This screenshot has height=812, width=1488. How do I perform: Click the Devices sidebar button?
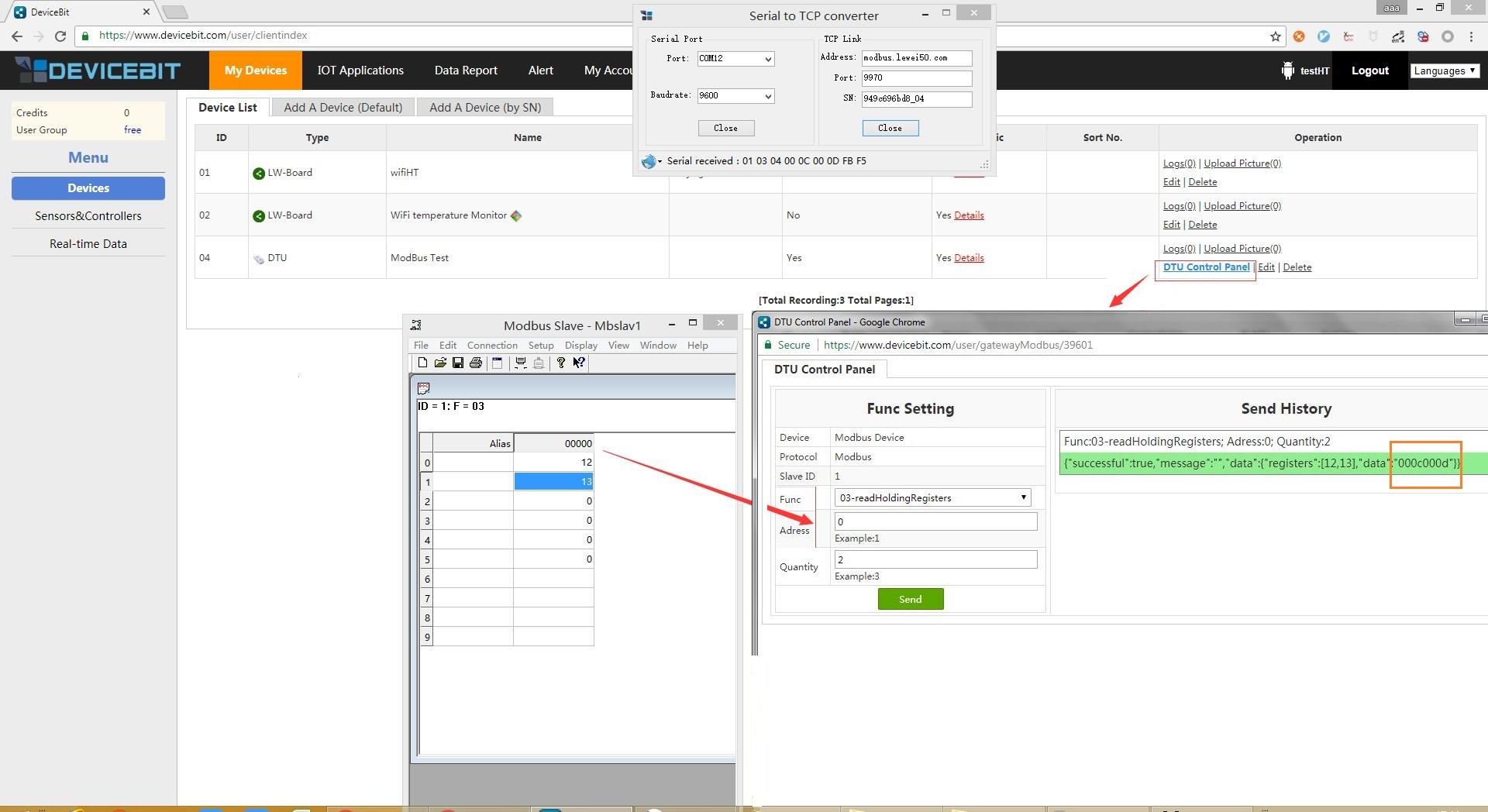tap(88, 188)
